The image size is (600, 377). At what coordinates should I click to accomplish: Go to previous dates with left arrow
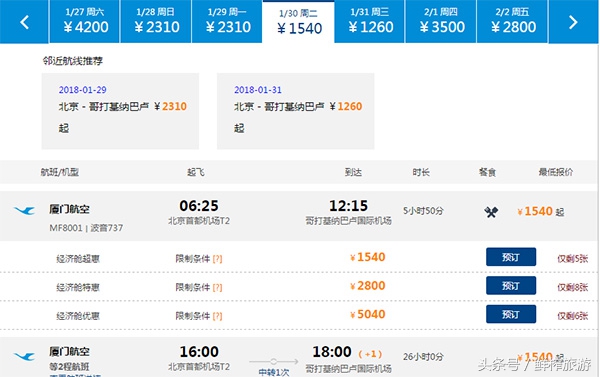(x=24, y=22)
